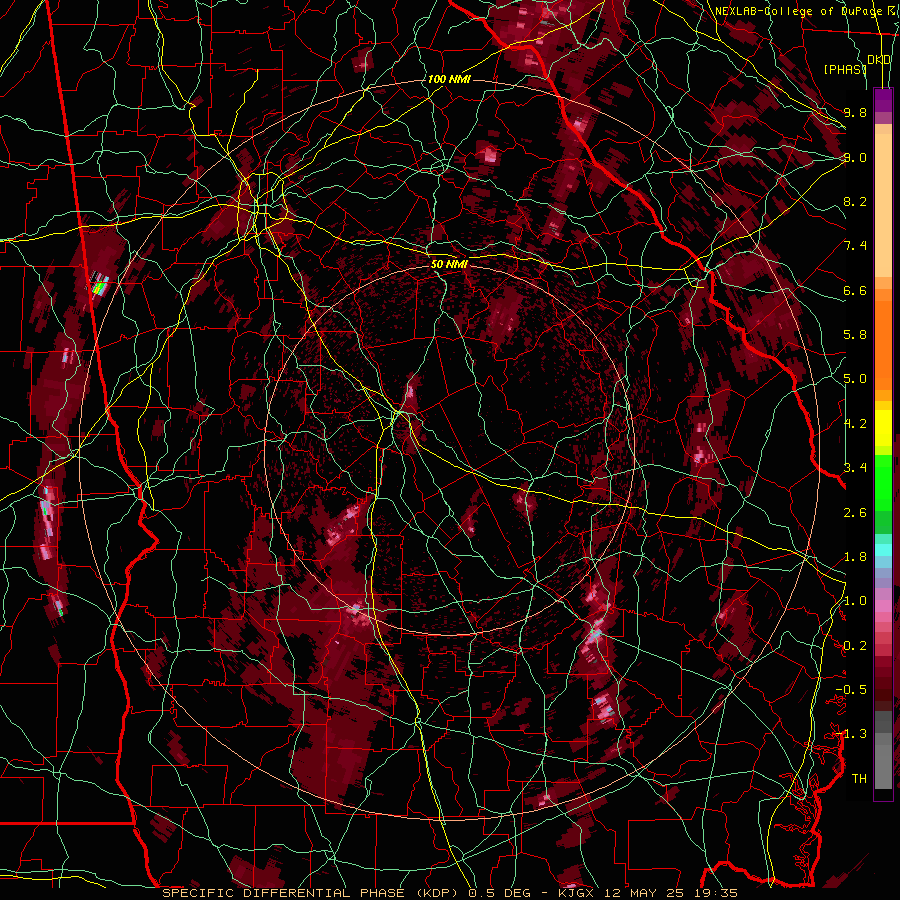
Task: Click the 4.2 value on the legend
Action: (x=855, y=424)
